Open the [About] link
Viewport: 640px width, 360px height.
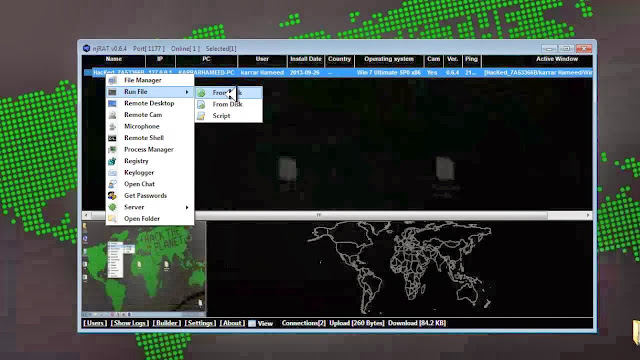coord(232,323)
